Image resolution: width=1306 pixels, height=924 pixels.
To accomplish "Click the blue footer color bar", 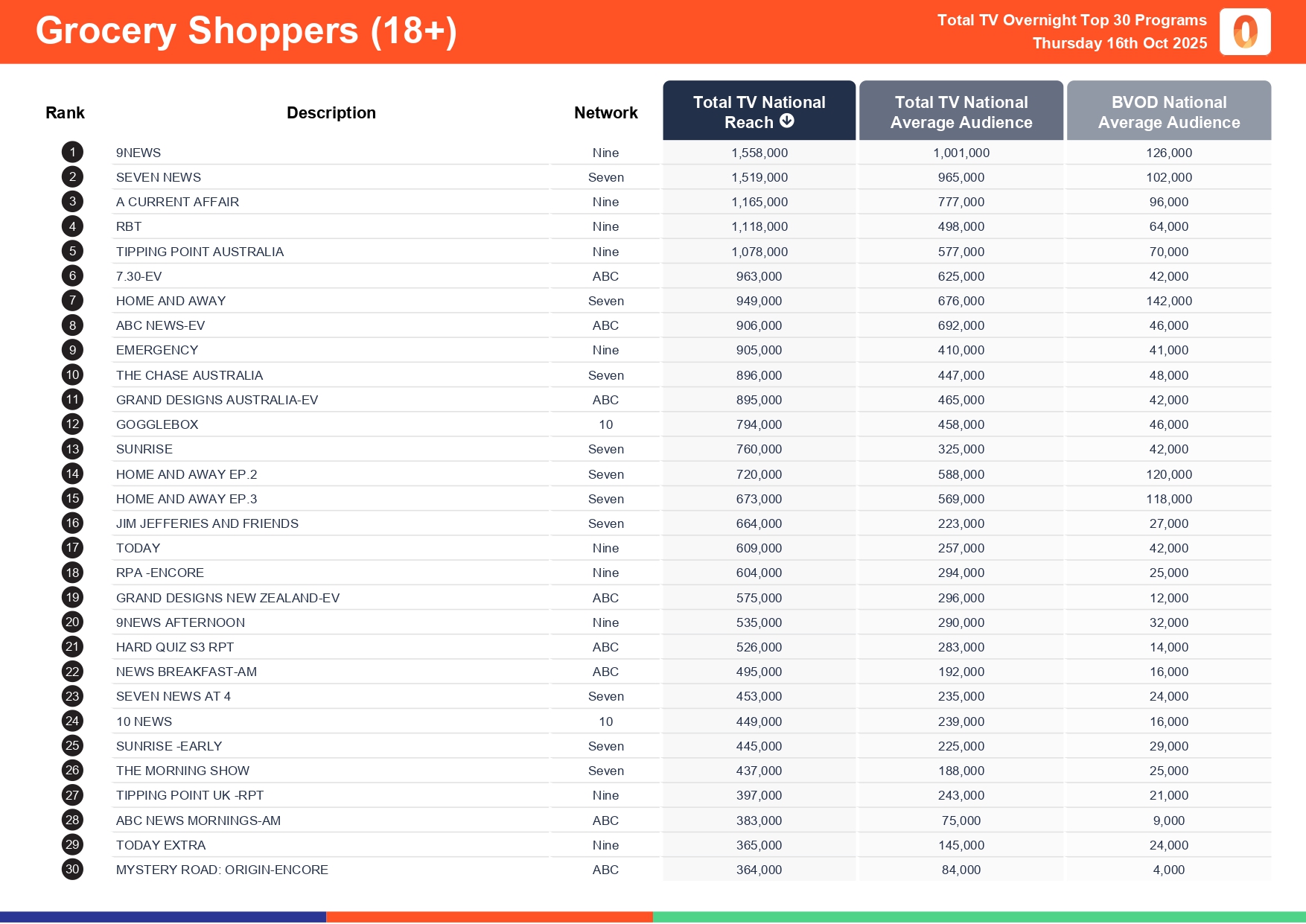I will [x=162, y=917].
